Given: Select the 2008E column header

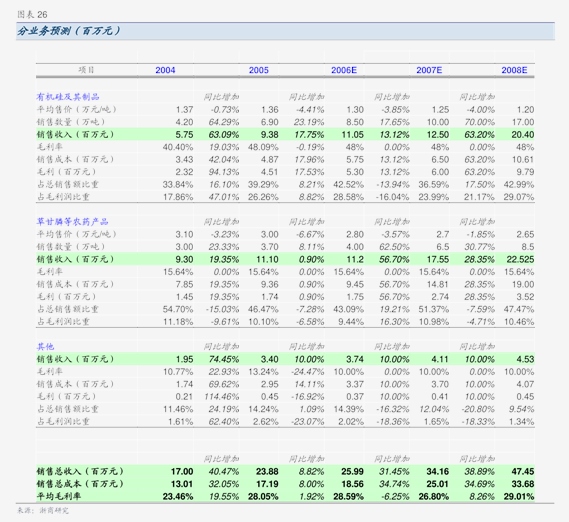Looking at the screenshot, I should tap(514, 70).
